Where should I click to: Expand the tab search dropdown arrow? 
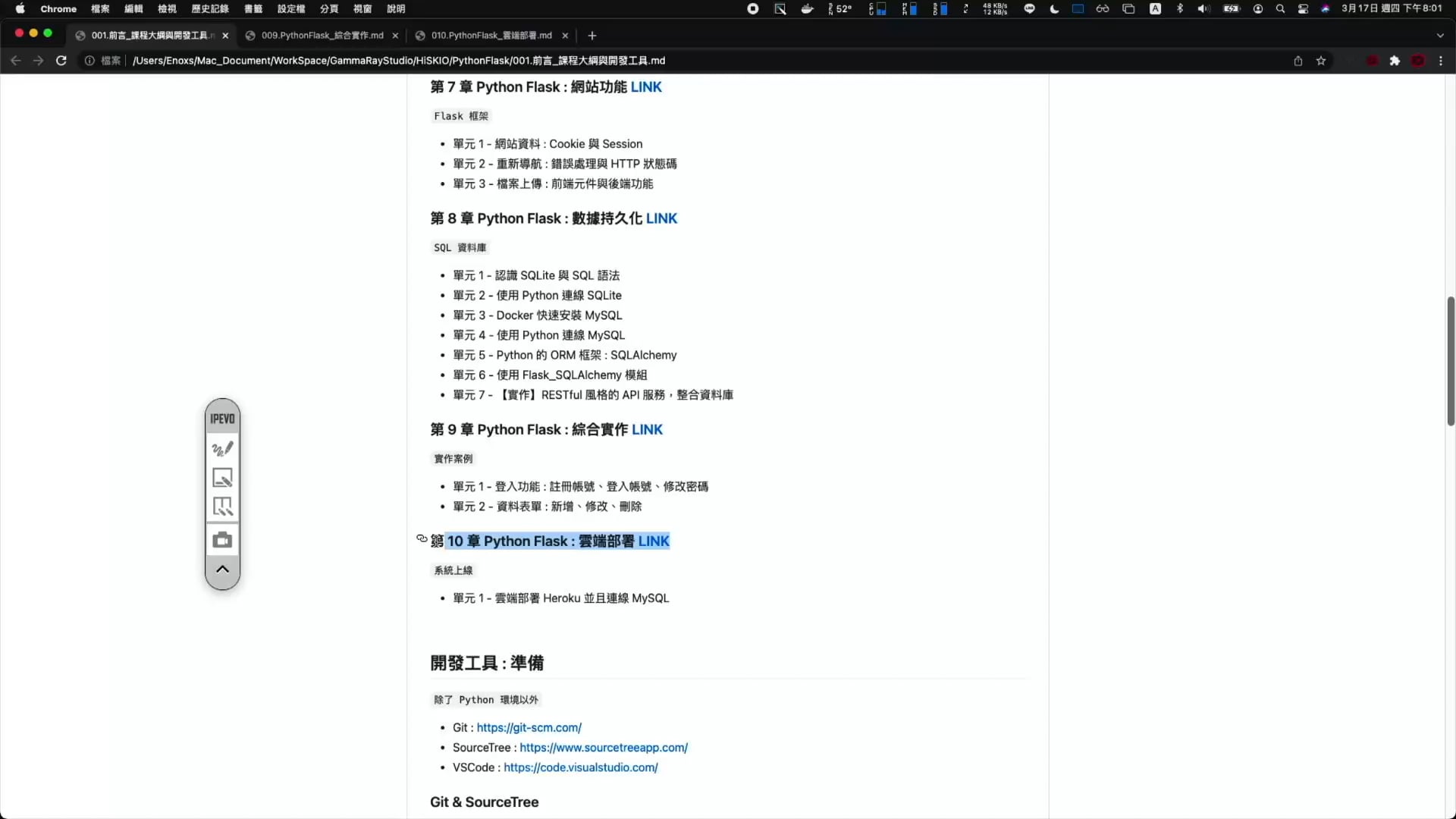[1440, 36]
